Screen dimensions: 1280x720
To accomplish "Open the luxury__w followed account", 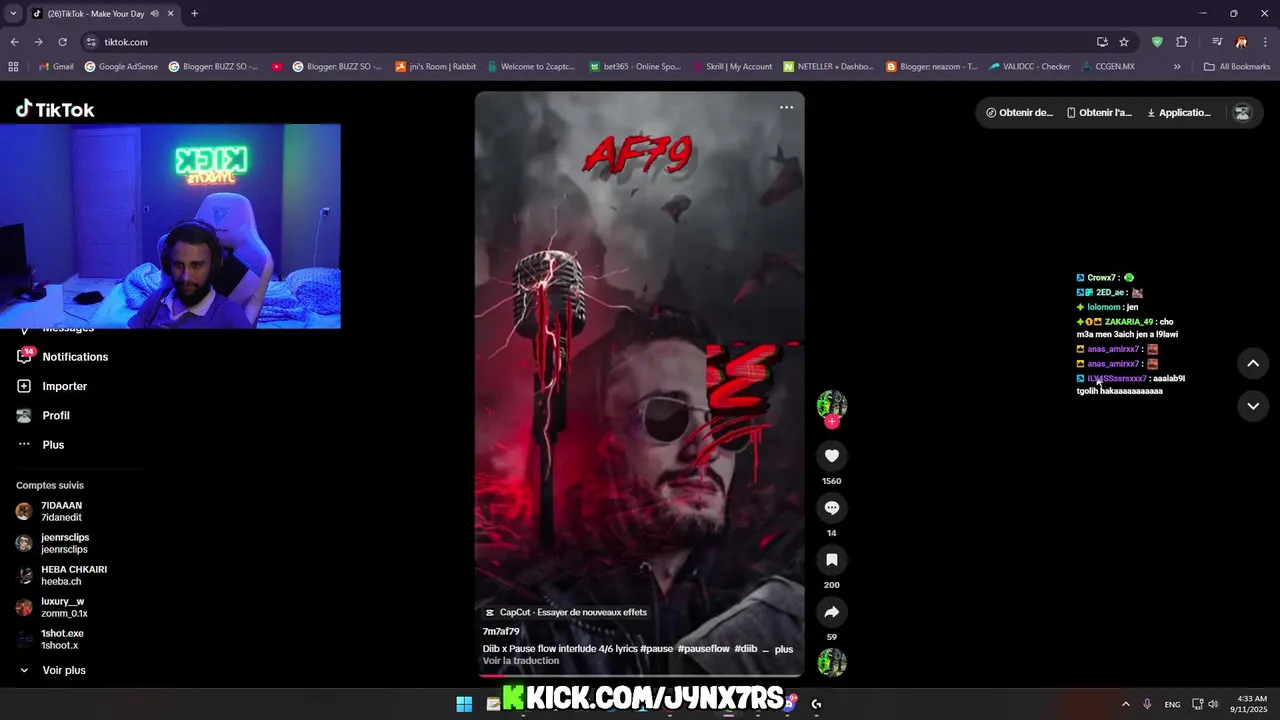I will coord(64,607).
